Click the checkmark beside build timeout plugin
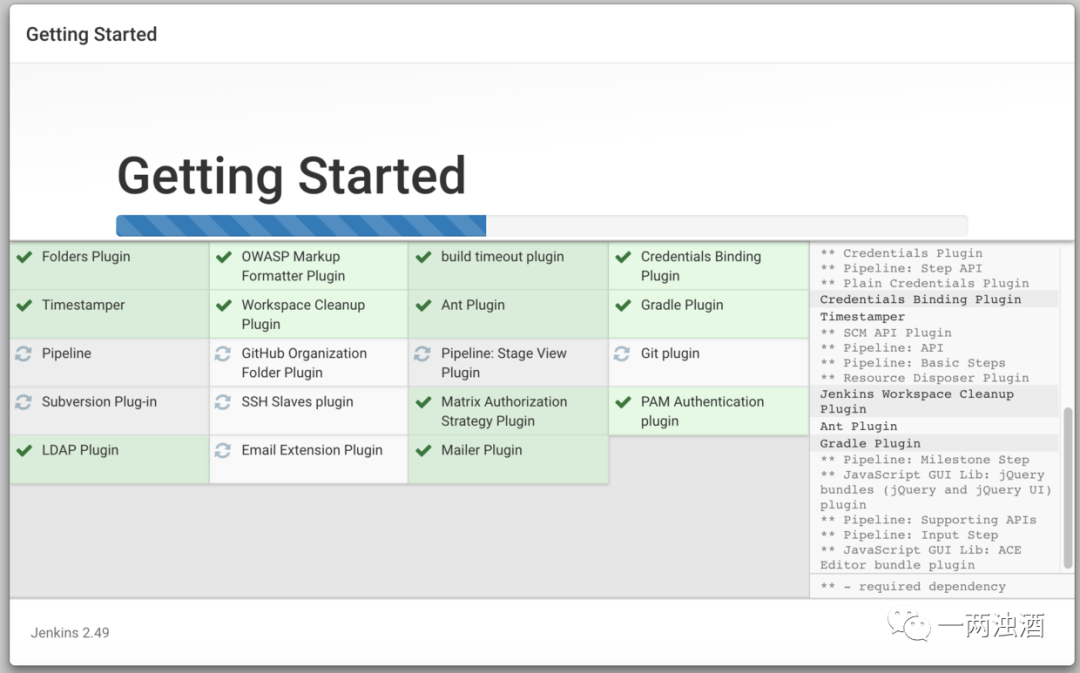The width and height of the screenshot is (1080, 673). (x=424, y=257)
